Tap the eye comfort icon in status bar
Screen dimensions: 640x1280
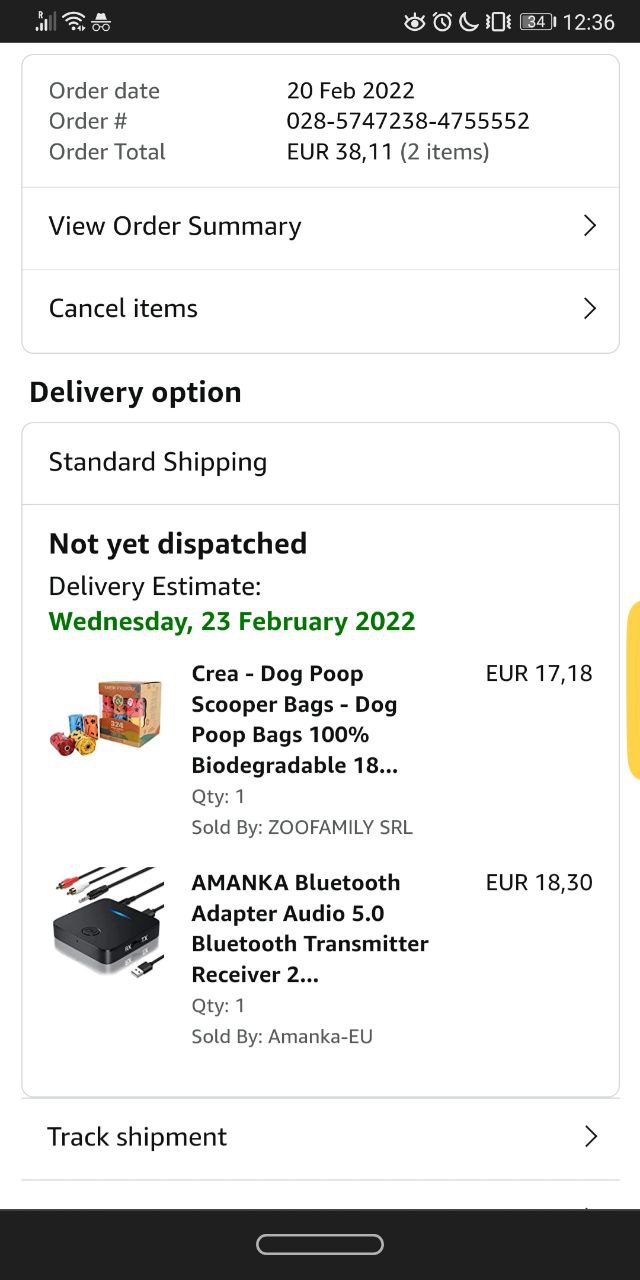(414, 22)
